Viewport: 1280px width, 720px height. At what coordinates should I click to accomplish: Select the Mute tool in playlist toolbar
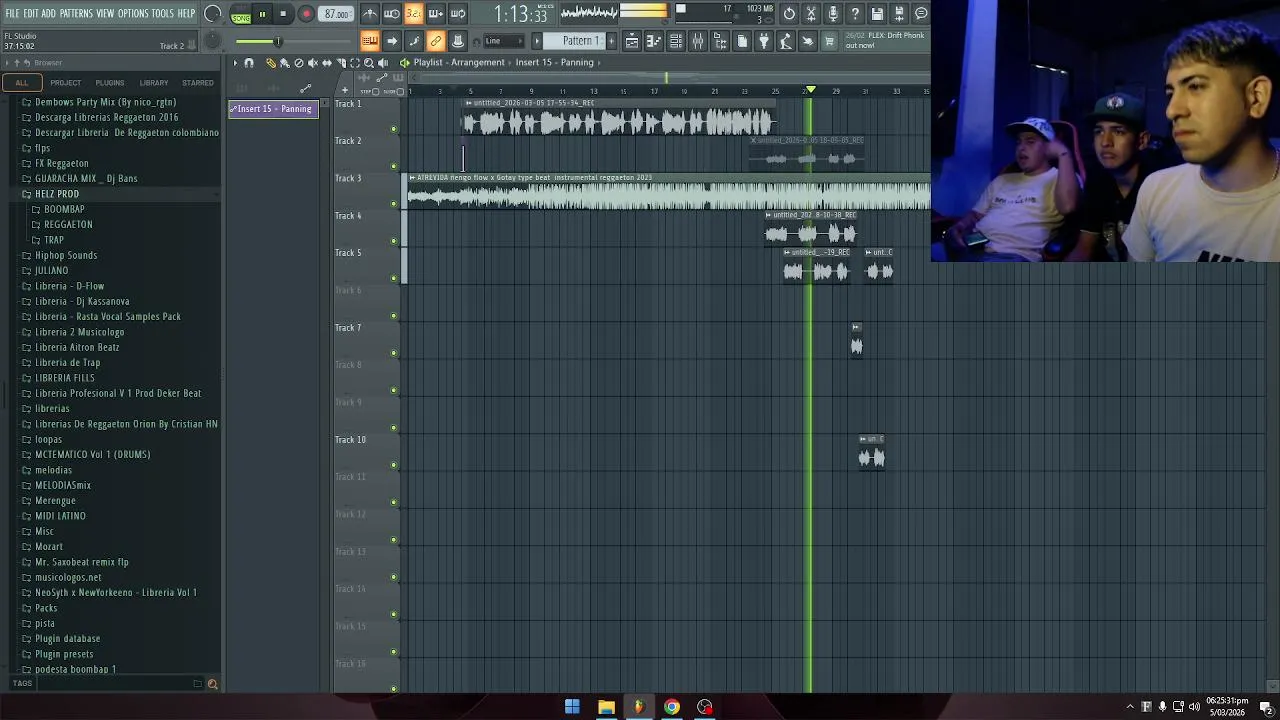click(x=313, y=62)
